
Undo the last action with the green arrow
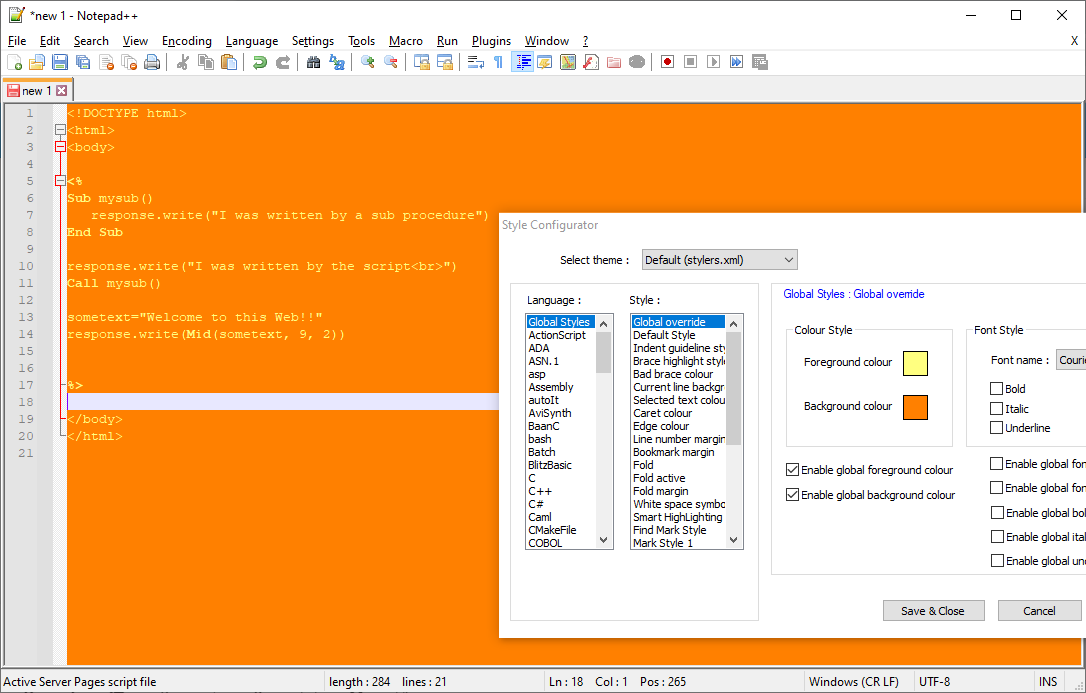point(260,62)
